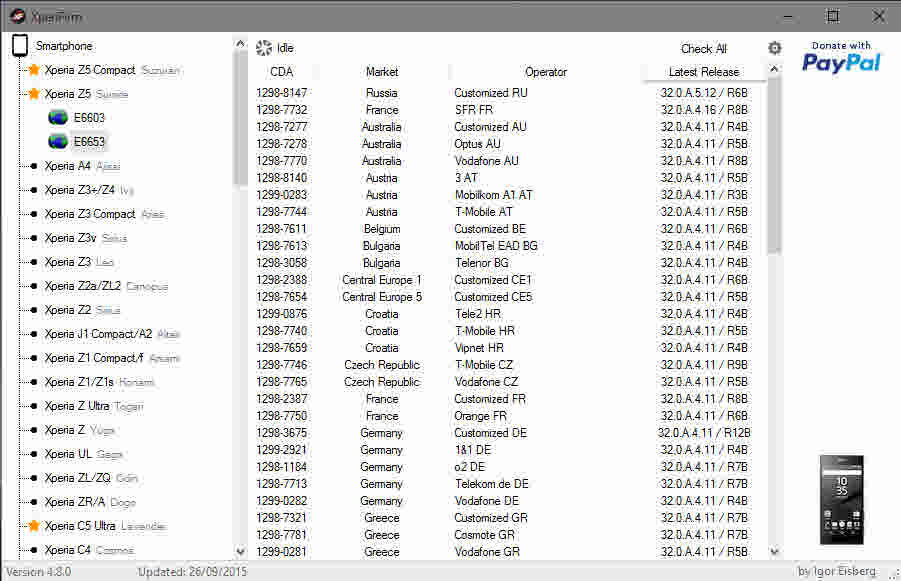The width and height of the screenshot is (901, 581).
Task: Click the Xperia phone thumbnail image
Action: point(841,500)
